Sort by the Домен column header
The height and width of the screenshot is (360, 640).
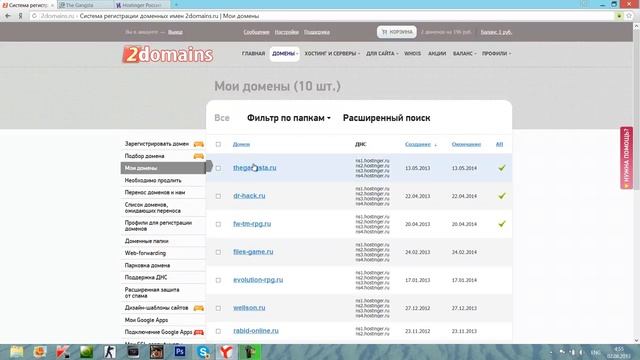[241, 144]
